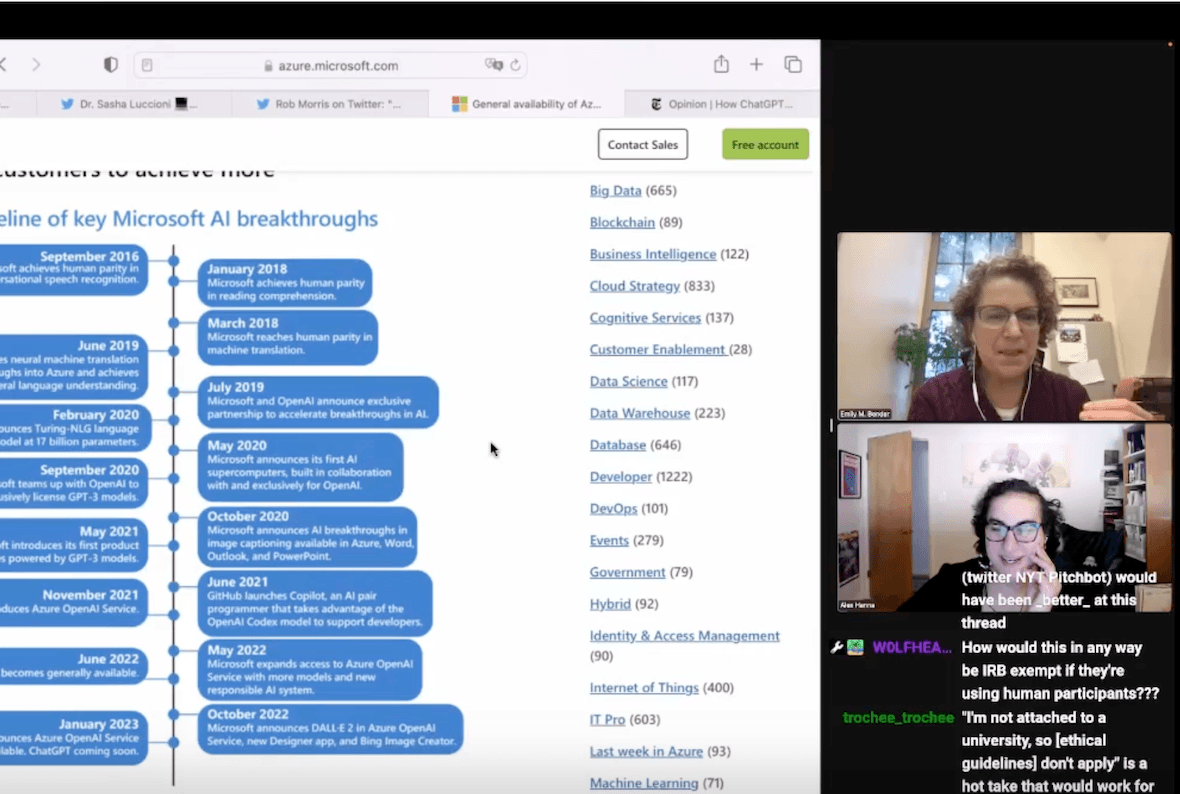This screenshot has width=1180, height=794.
Task: Reload the page with the refresh icon
Action: point(515,65)
